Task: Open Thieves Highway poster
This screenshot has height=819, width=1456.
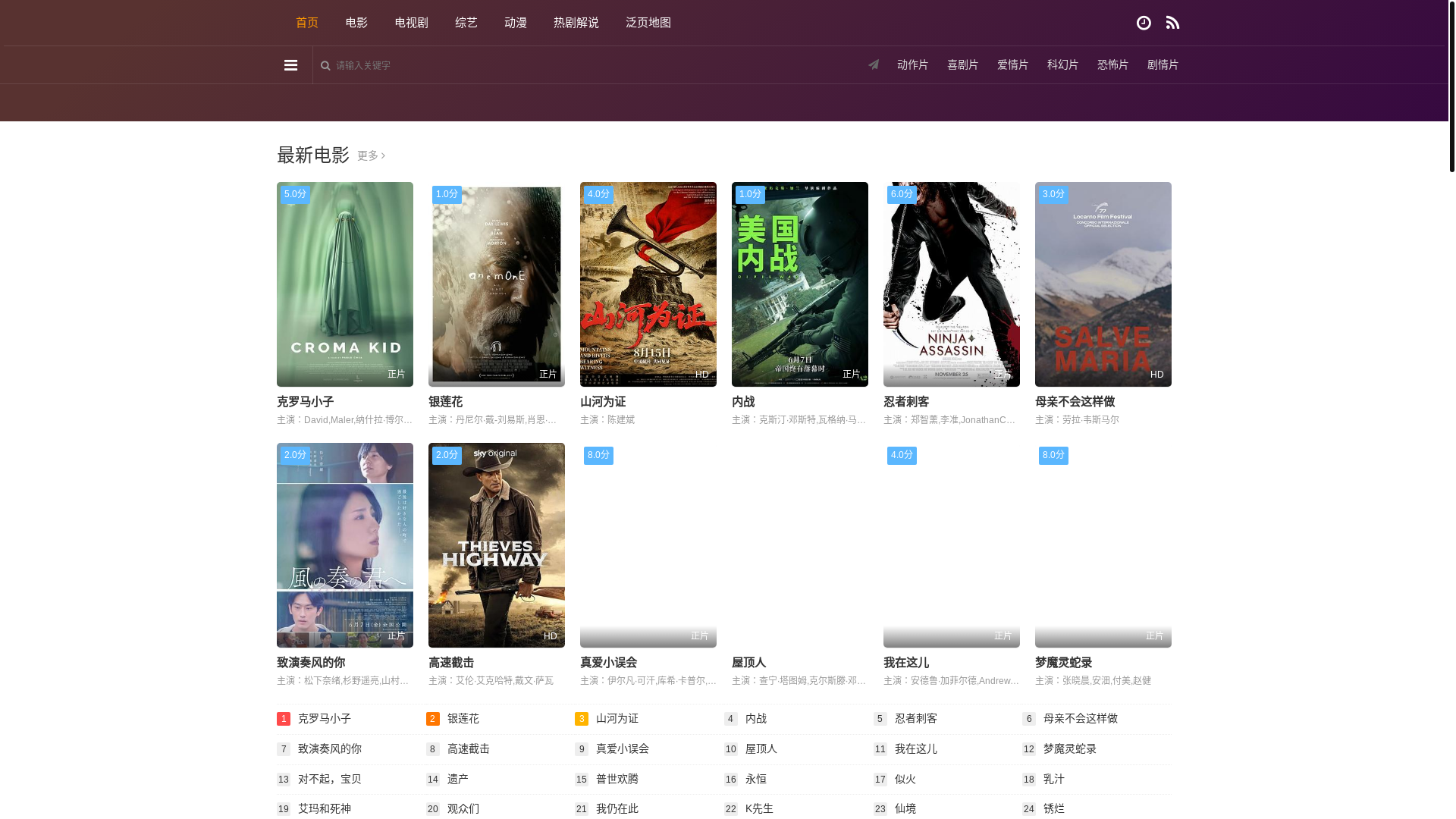Action: [497, 545]
